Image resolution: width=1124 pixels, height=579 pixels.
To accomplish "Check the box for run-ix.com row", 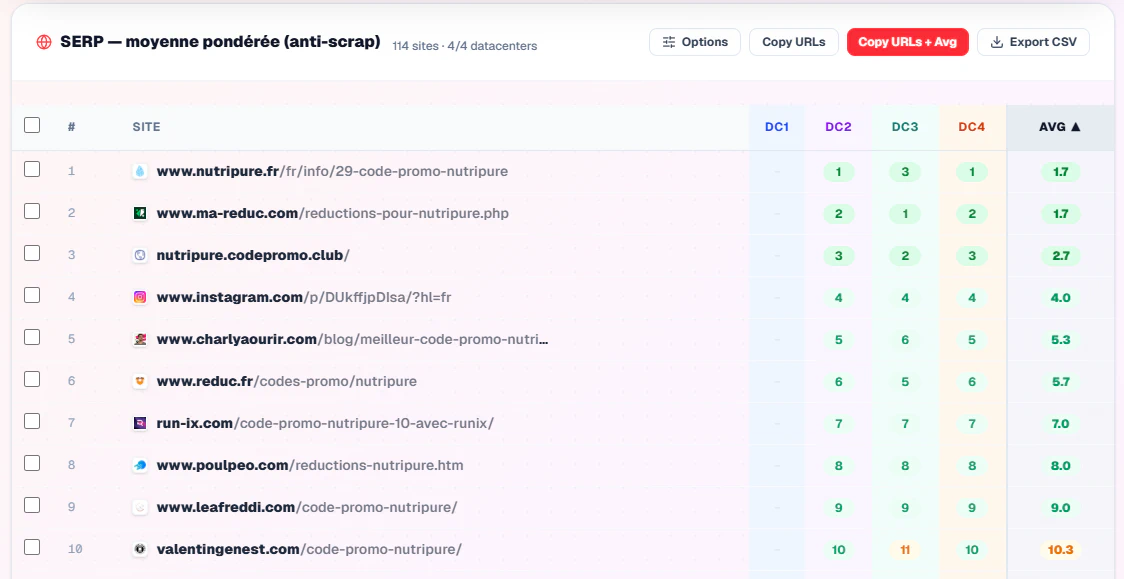I will click(x=32, y=421).
